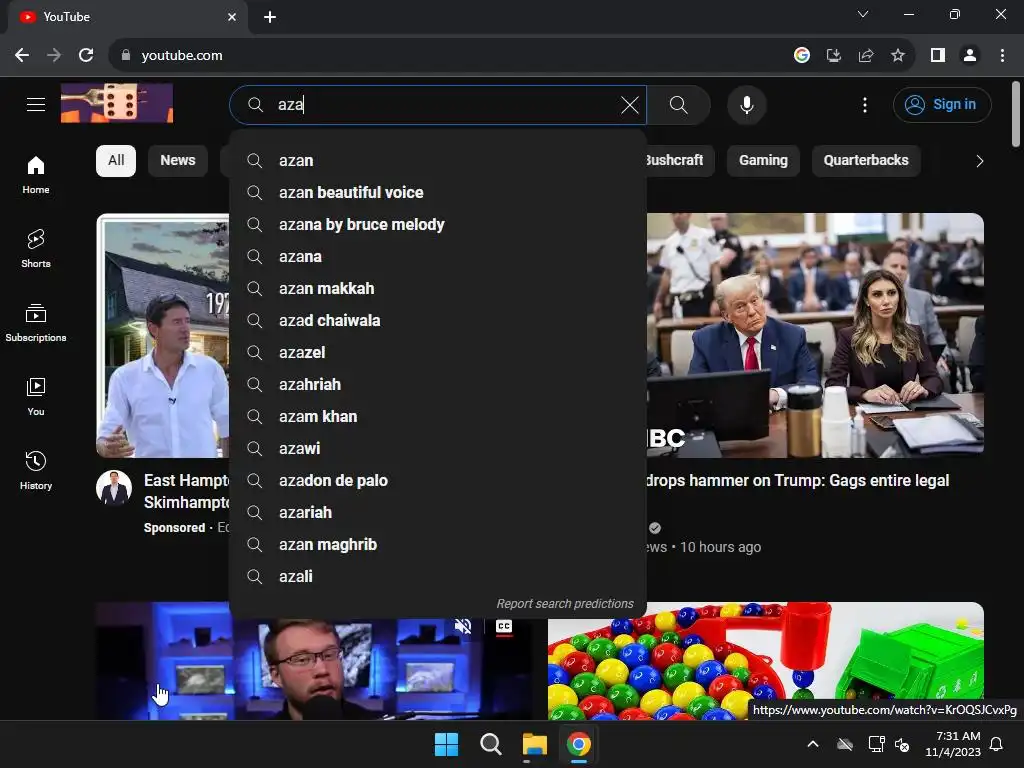The height and width of the screenshot is (768, 1024).
Task: Unmute the previewing video
Action: coord(463,626)
